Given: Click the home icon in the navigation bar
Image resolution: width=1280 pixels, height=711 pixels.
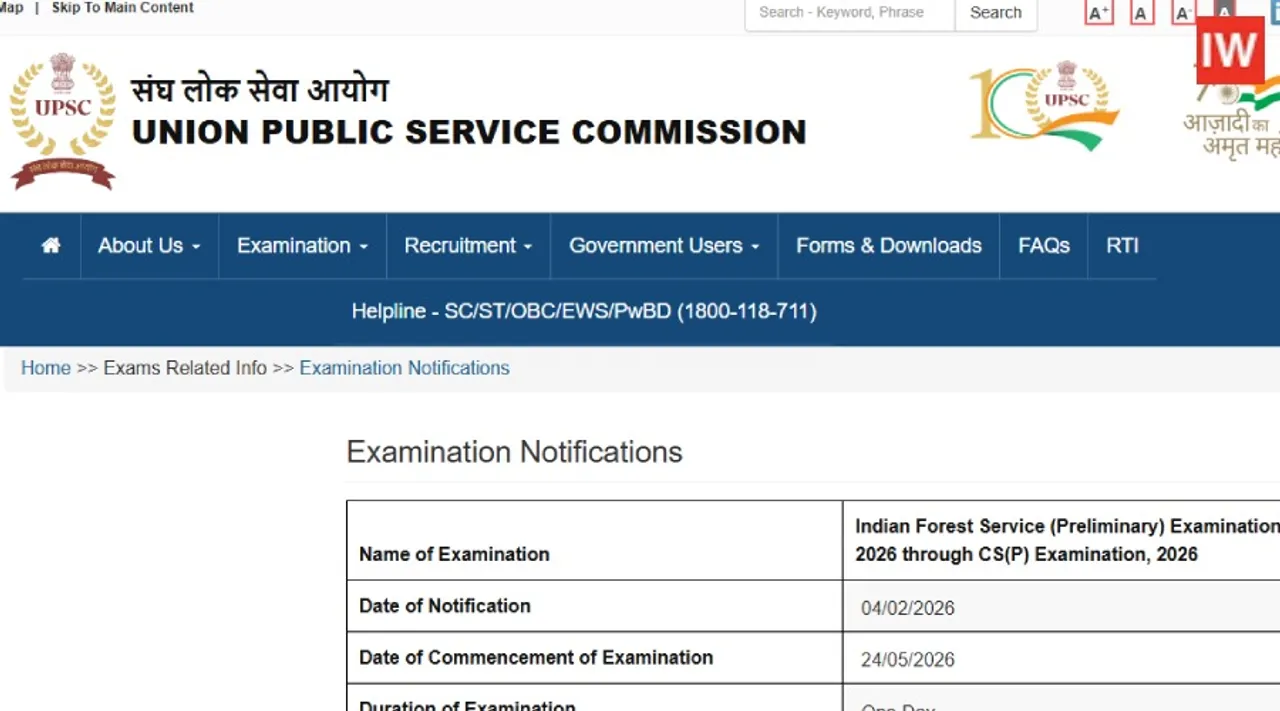Looking at the screenshot, I should pos(50,245).
